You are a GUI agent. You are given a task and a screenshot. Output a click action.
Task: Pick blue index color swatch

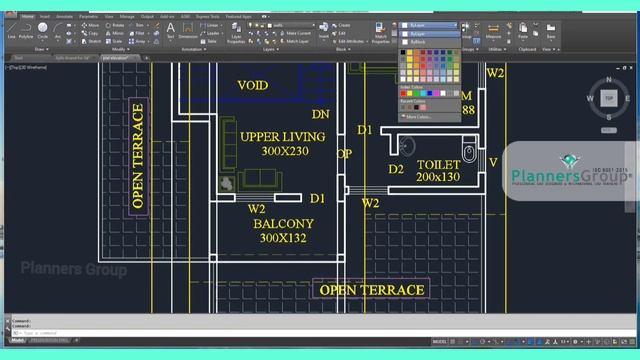430,94
